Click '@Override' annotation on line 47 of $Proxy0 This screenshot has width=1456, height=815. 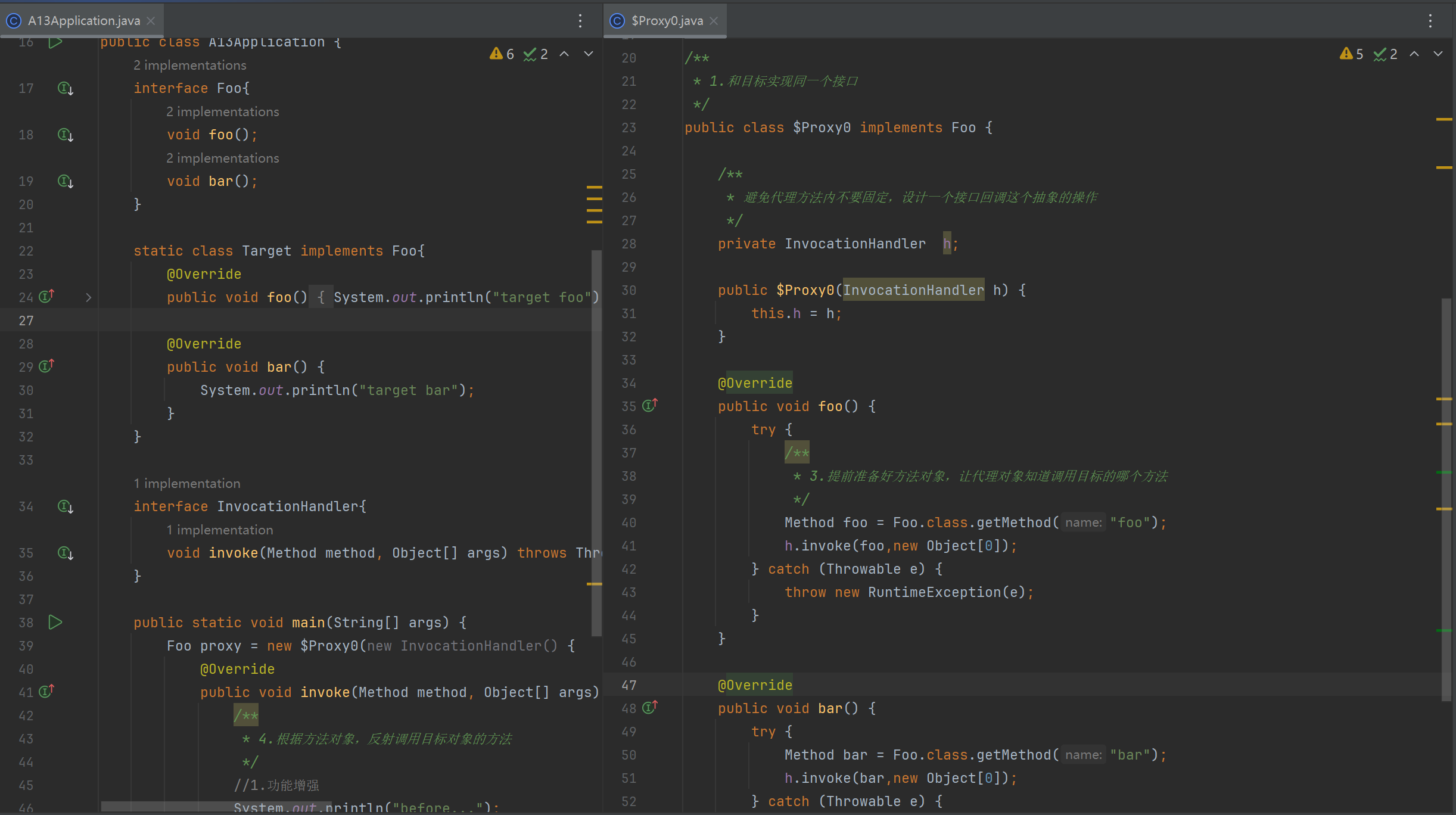(755, 685)
